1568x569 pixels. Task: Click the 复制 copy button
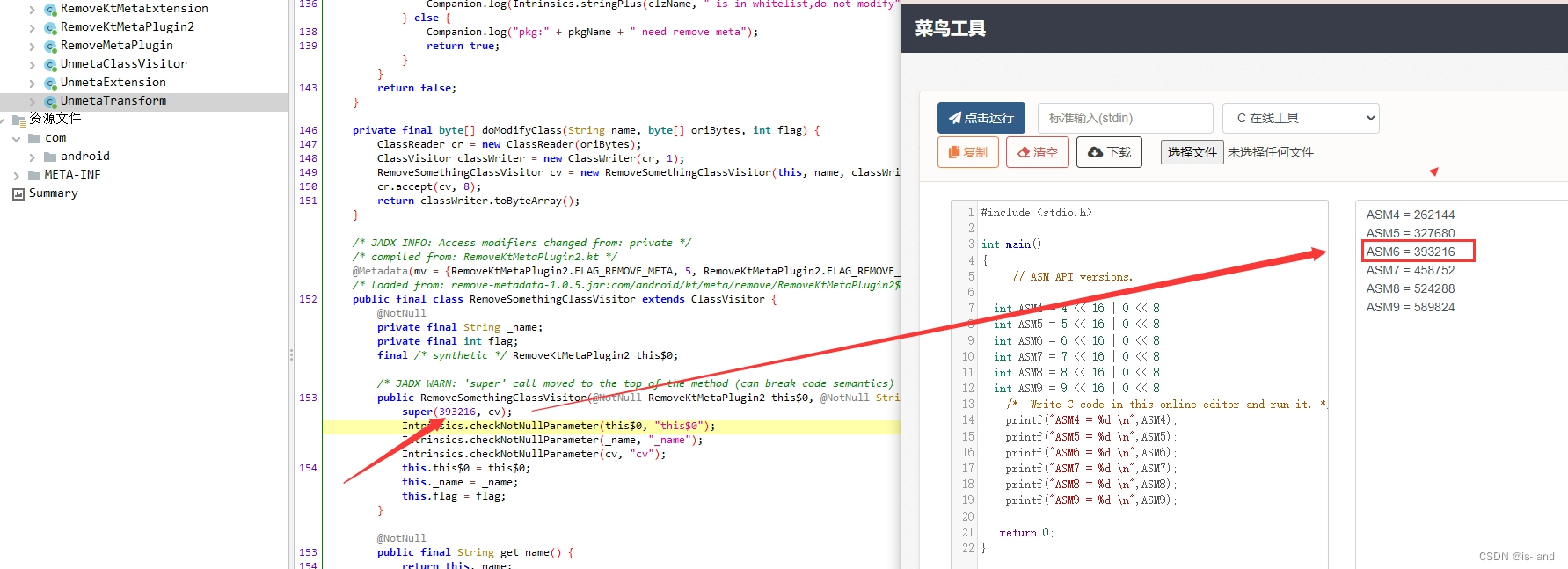pos(967,152)
